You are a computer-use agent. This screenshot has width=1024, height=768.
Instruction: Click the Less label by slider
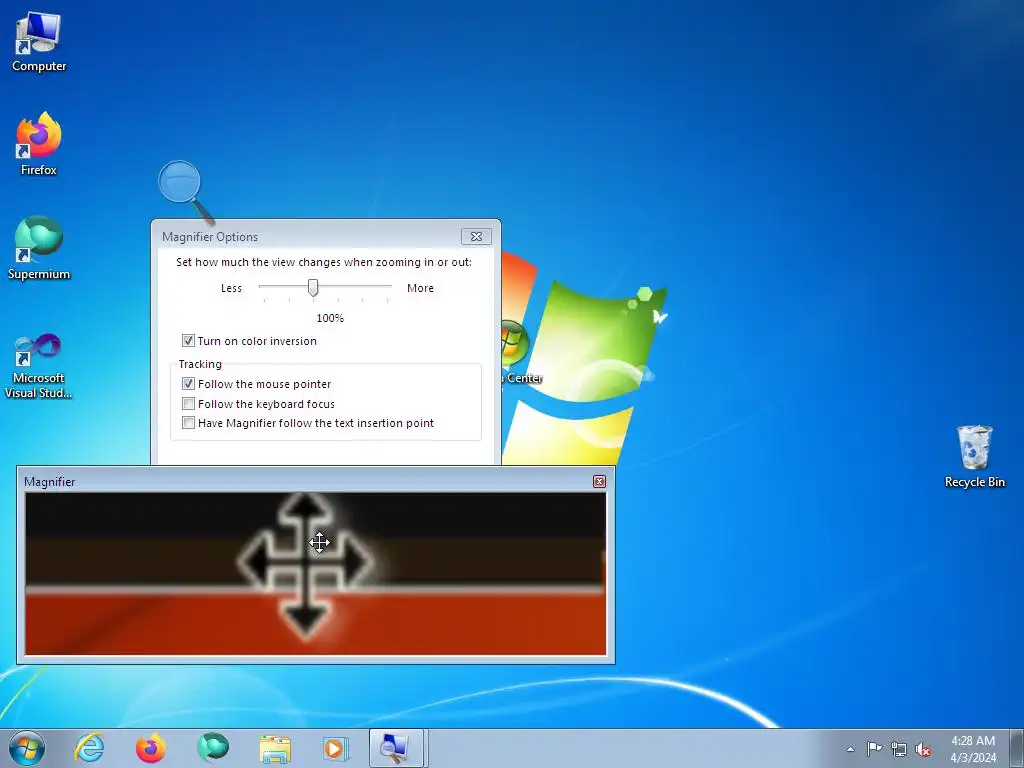(231, 288)
